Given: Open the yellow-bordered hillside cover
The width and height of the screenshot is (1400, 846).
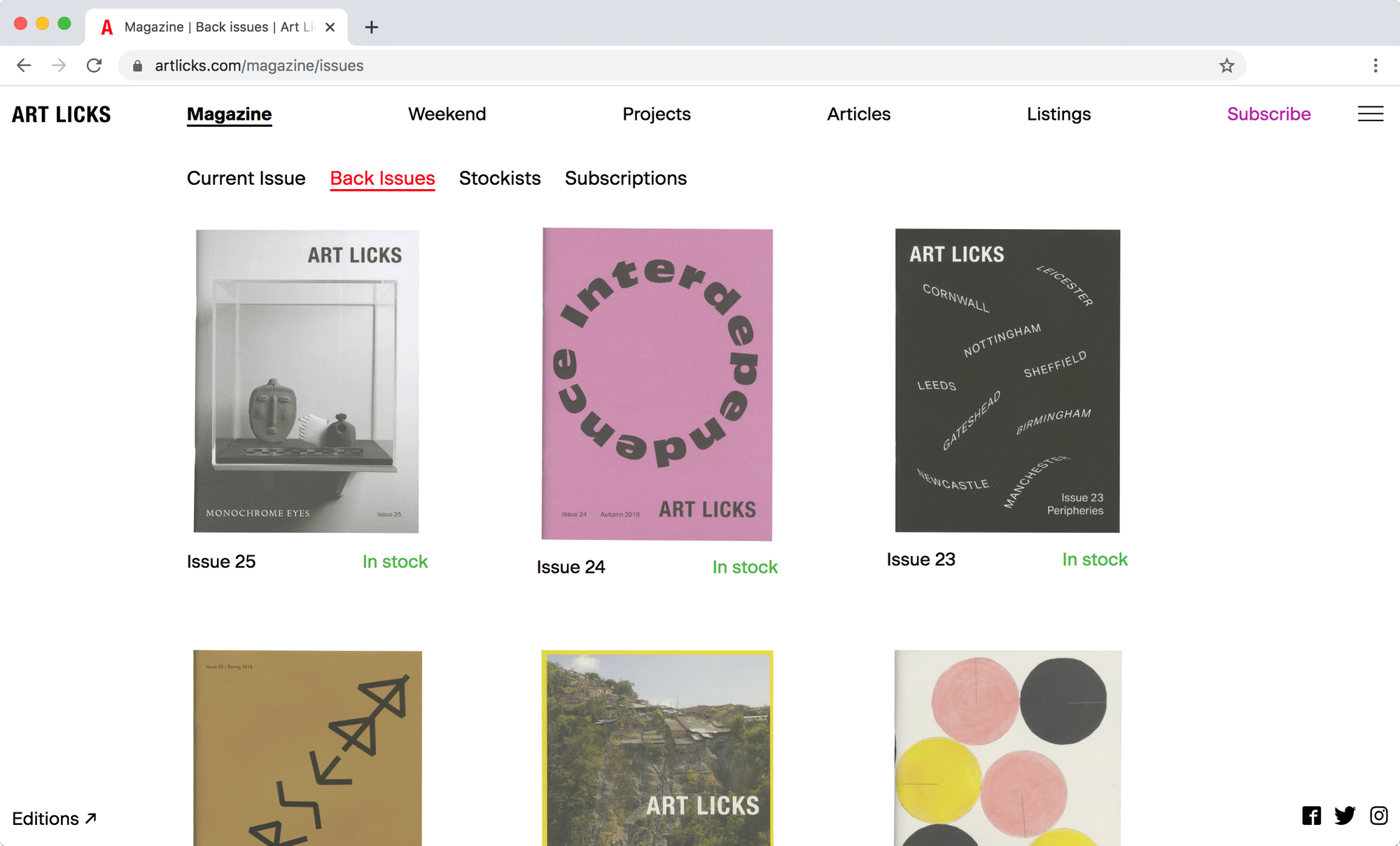Looking at the screenshot, I should (657, 748).
